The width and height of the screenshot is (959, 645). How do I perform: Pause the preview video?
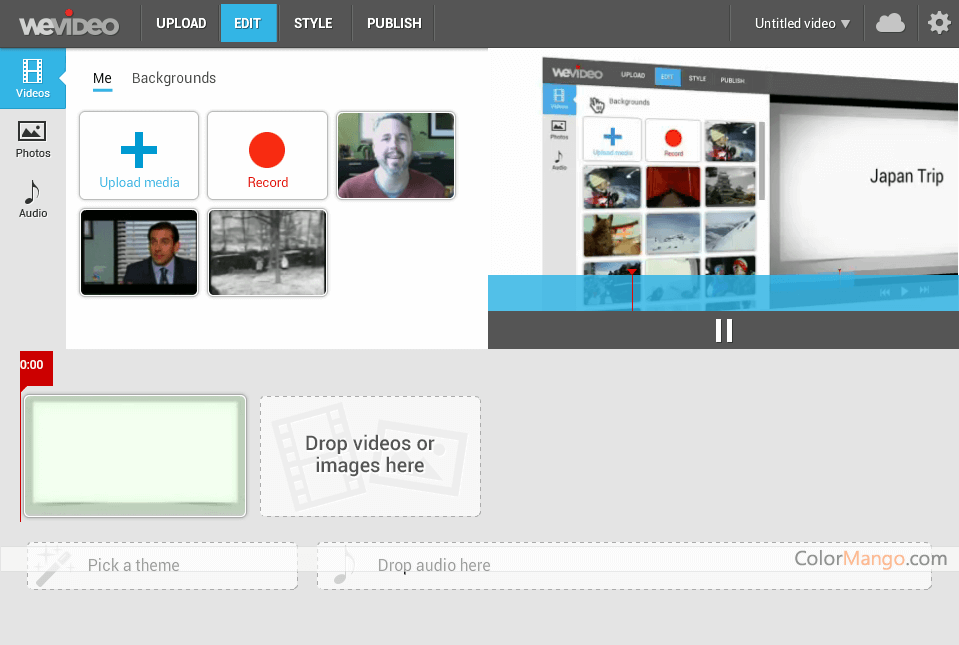pyautogui.click(x=723, y=330)
